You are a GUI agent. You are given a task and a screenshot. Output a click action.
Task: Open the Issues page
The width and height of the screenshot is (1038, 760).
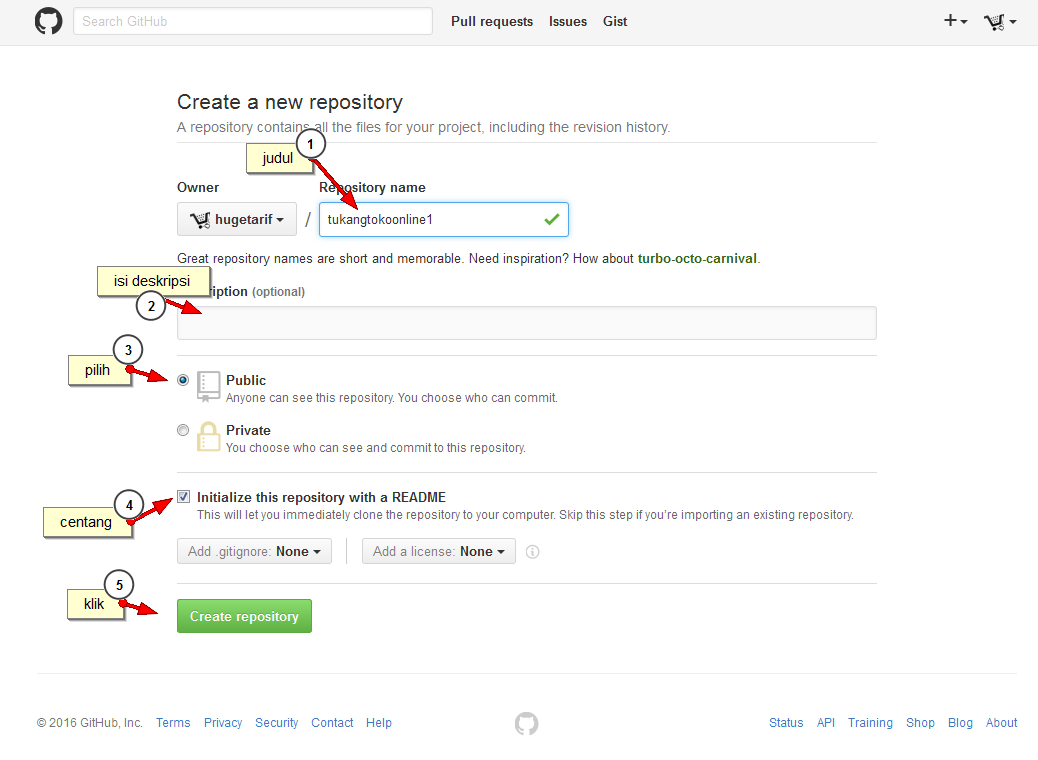coord(568,21)
